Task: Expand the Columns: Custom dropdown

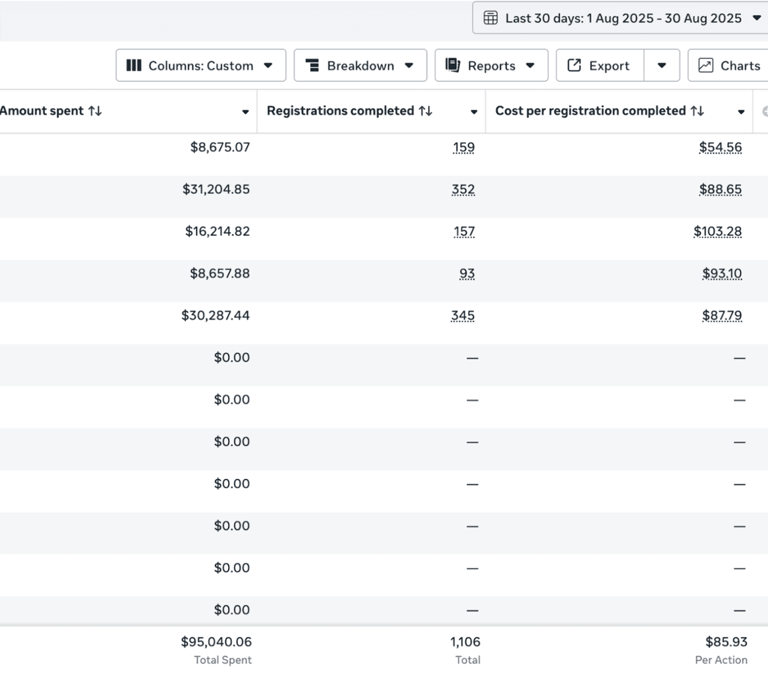Action: (201, 65)
